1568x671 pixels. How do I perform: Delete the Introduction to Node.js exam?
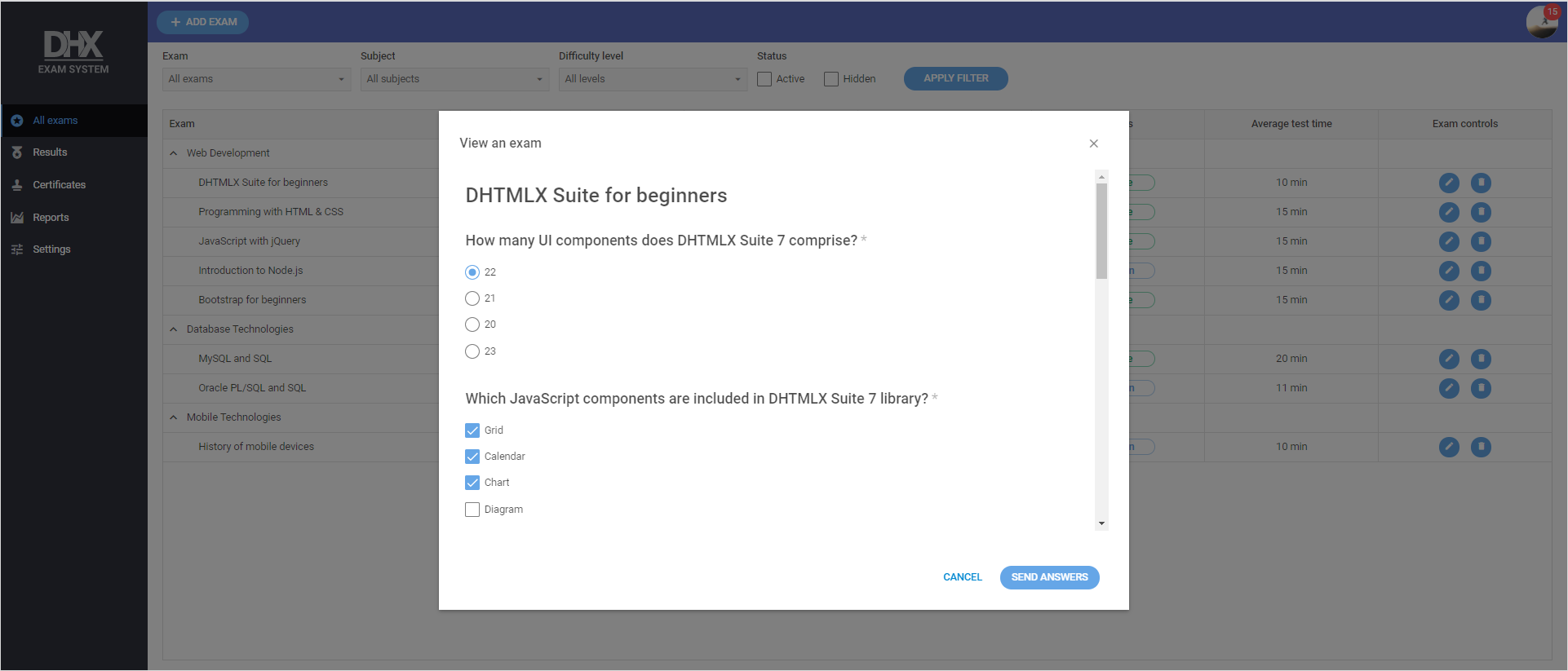[1481, 271]
